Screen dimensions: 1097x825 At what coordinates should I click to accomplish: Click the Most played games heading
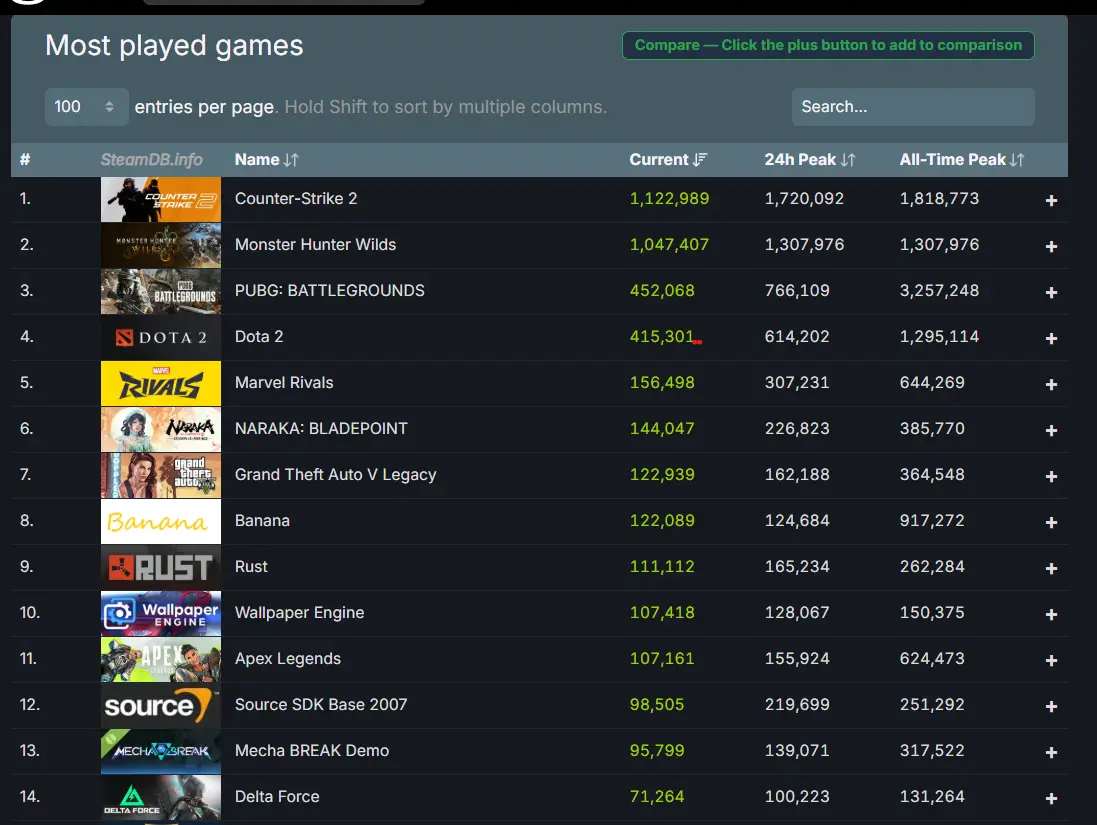pos(174,46)
